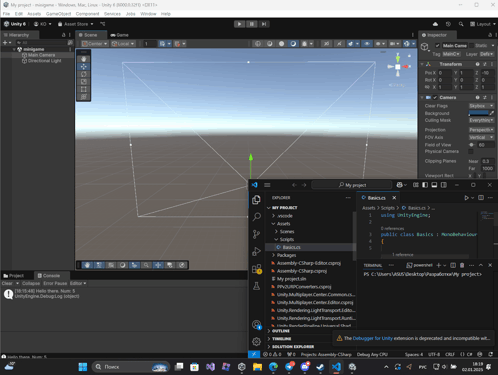
Task: Toggle the Collapse console button
Action: [x=31, y=283]
